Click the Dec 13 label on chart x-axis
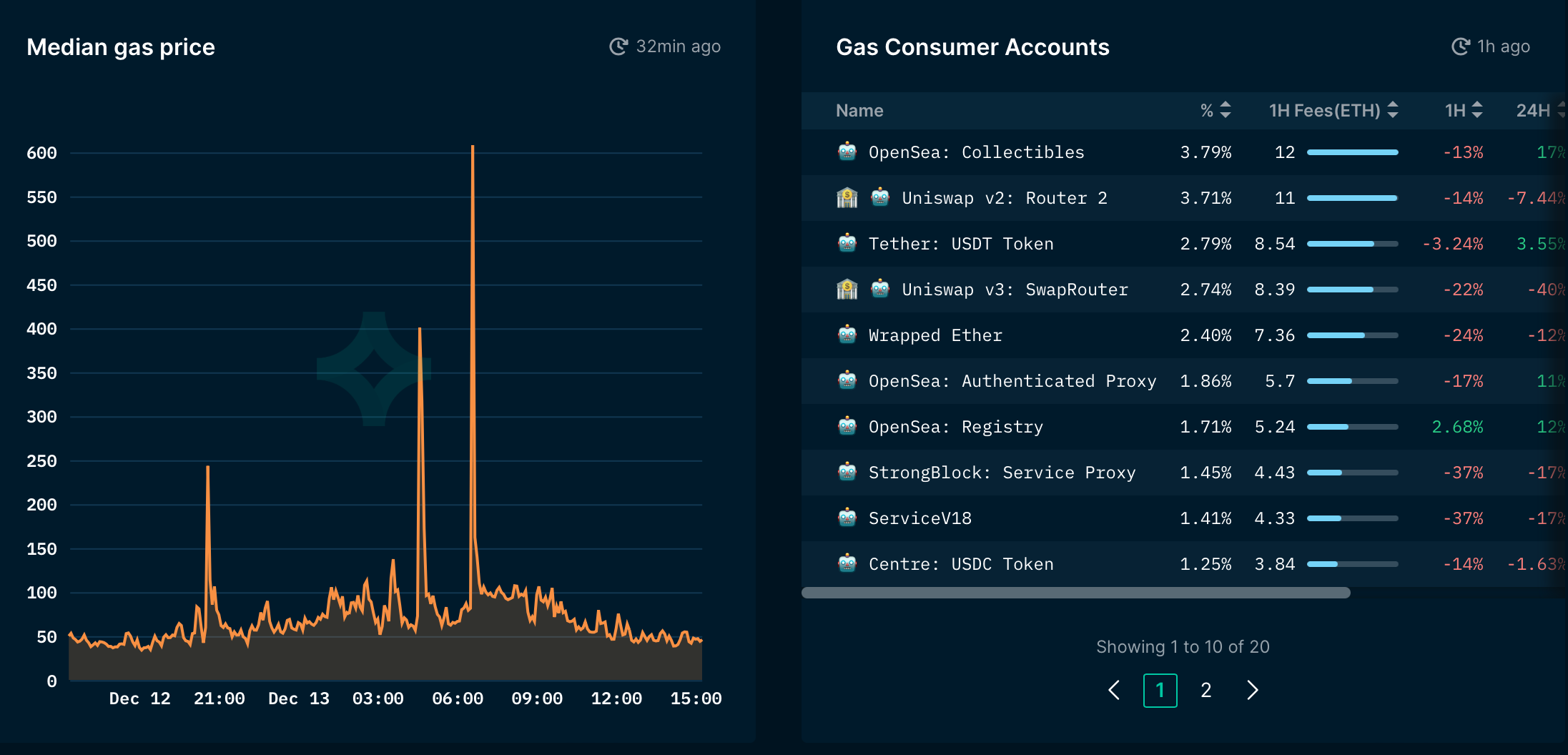 click(x=299, y=699)
